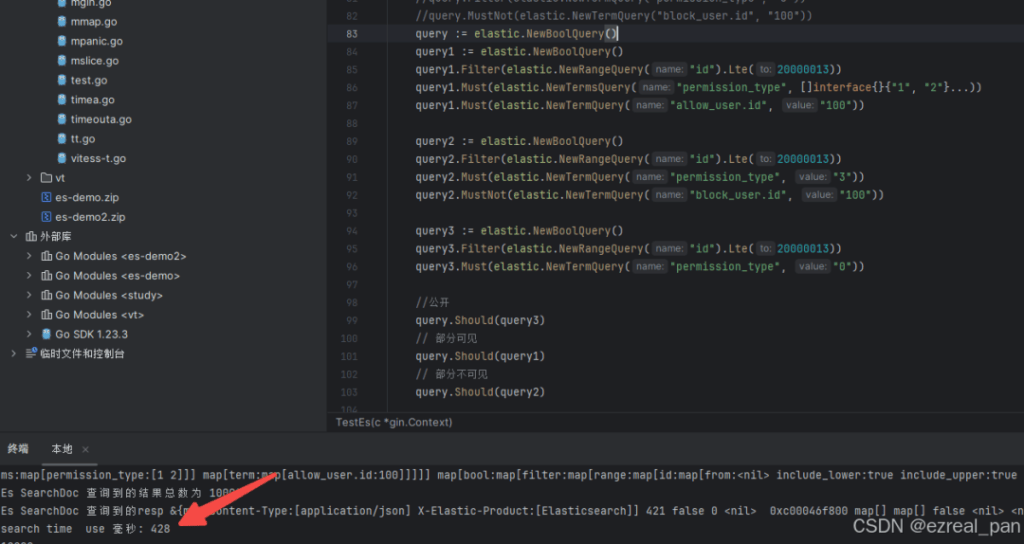Expand the vt folder
Image resolution: width=1024 pixels, height=544 pixels.
[29, 178]
